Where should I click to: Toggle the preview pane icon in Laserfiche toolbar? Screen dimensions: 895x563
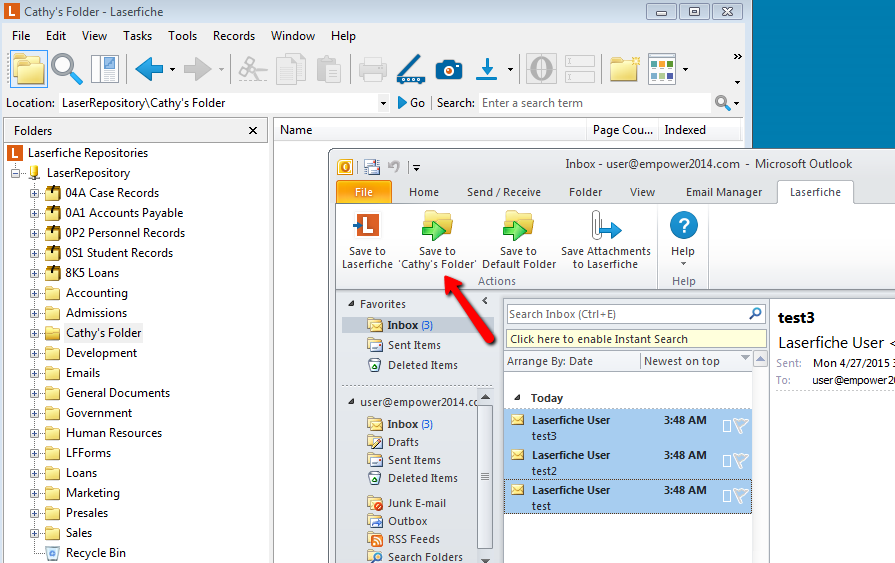(x=105, y=69)
